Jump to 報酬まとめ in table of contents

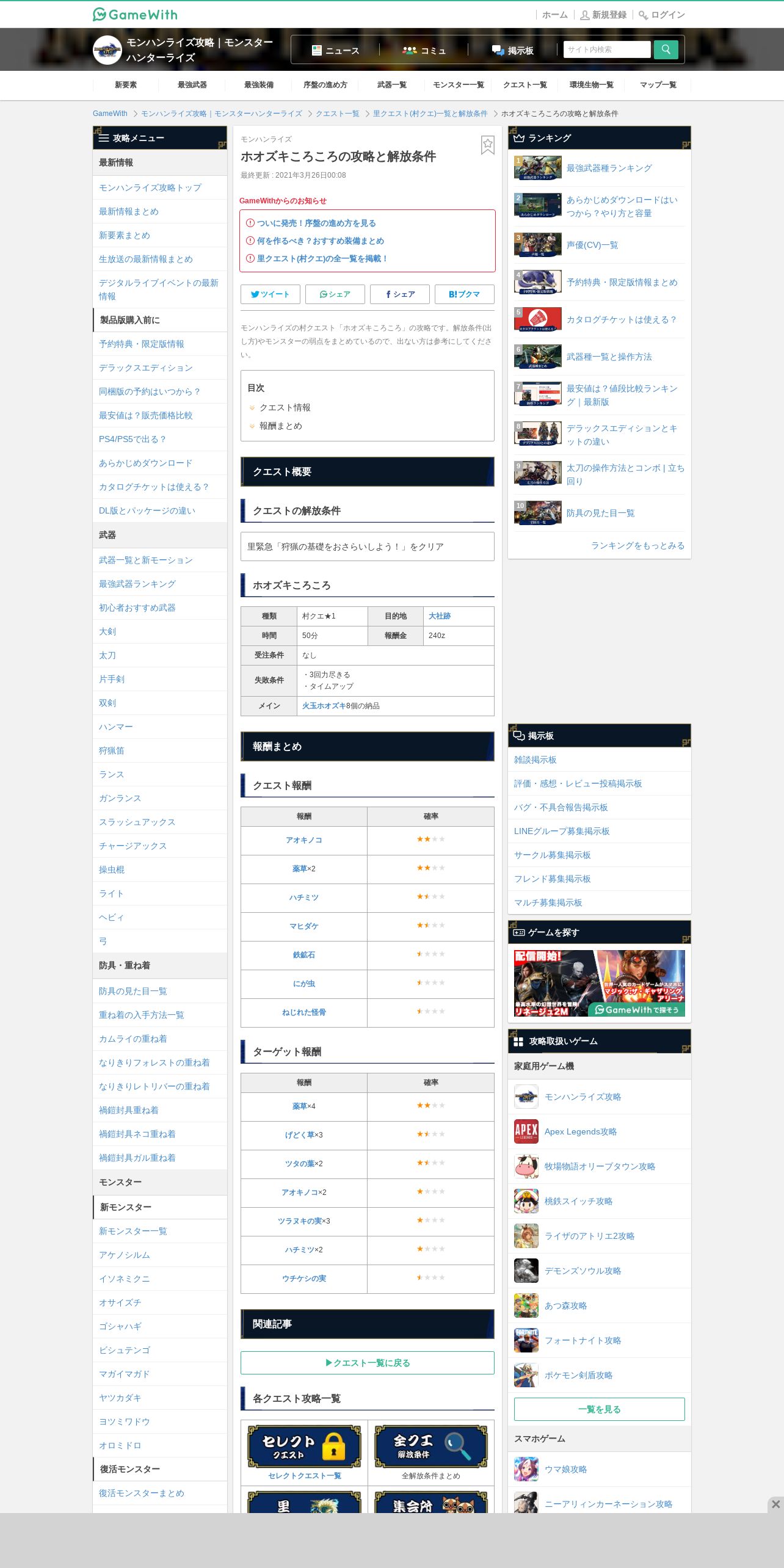pyautogui.click(x=280, y=426)
